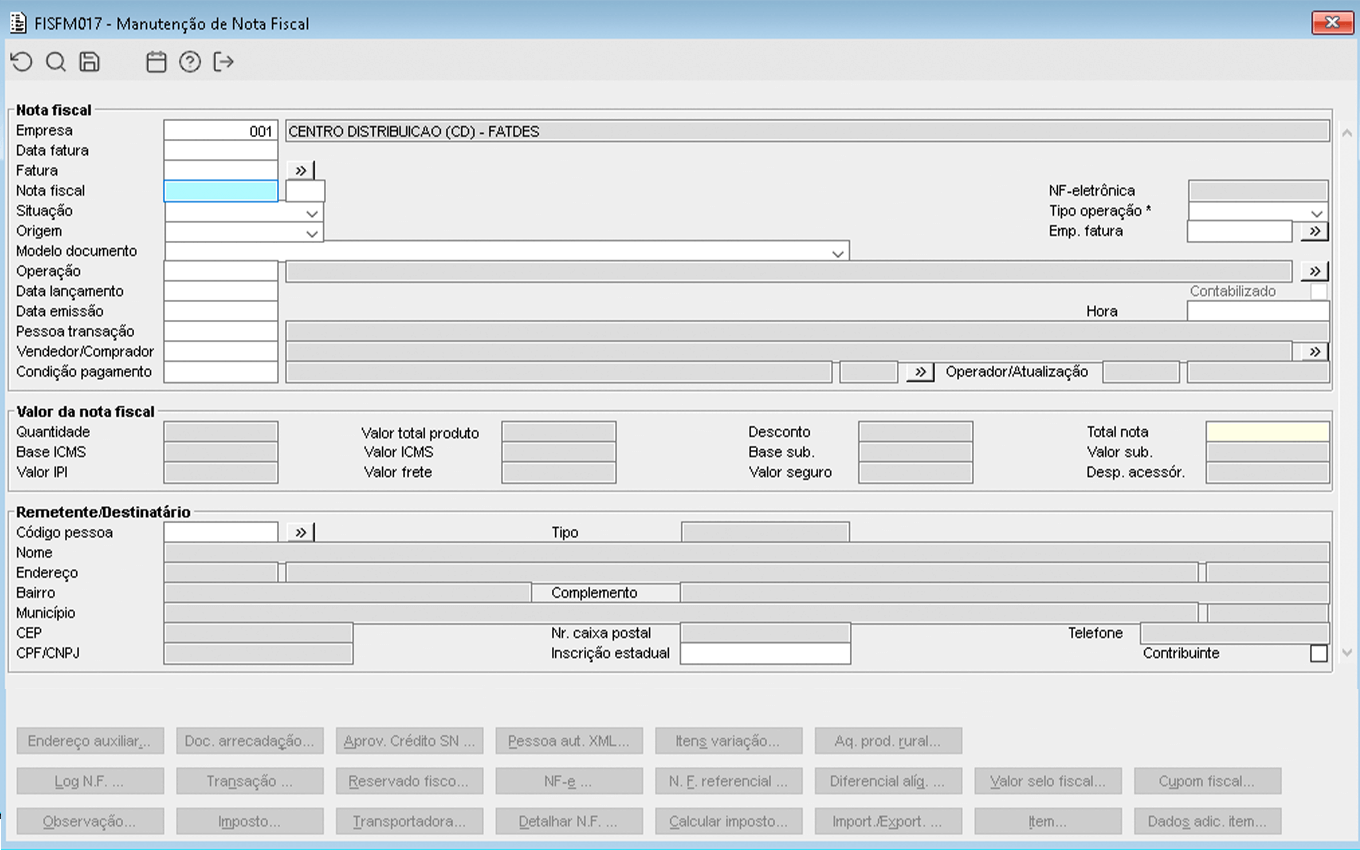Click the scroll down arrow on right scrollbar
The height and width of the screenshot is (850, 1360).
(x=1346, y=652)
